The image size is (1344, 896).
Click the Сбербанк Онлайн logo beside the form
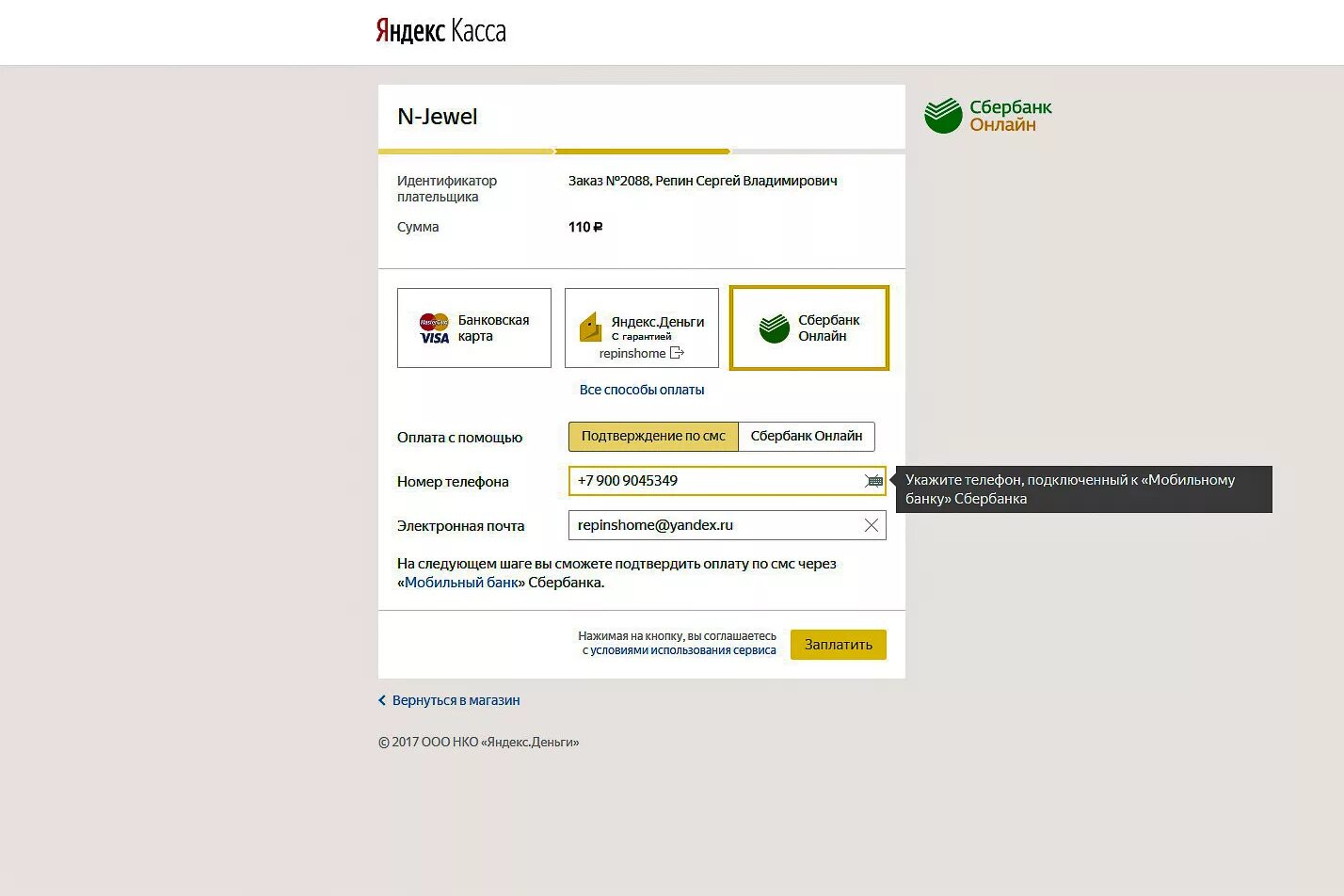[x=987, y=116]
